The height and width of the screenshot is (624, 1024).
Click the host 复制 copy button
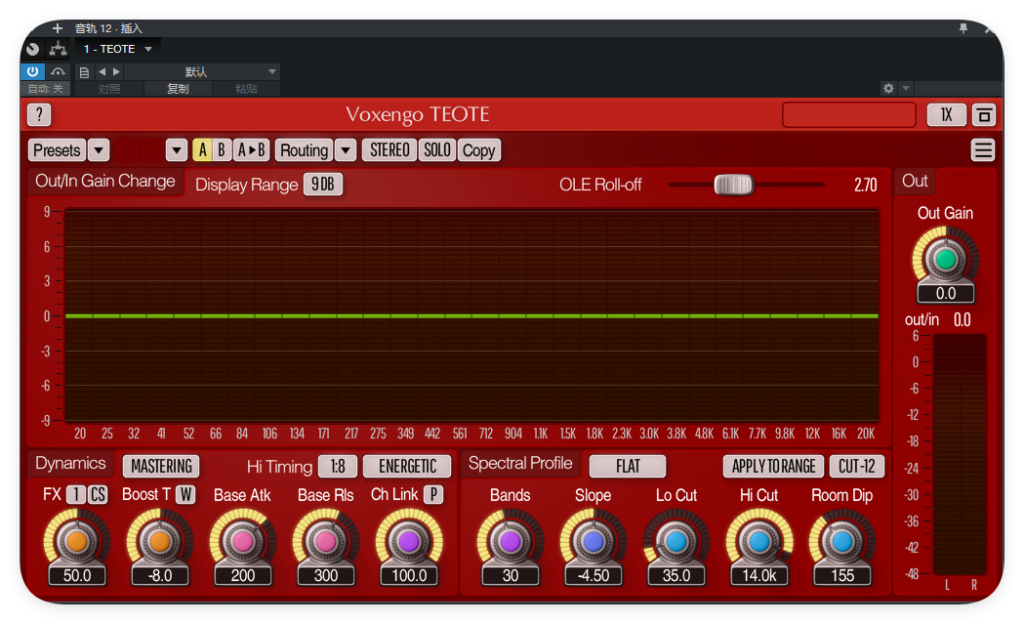(178, 89)
